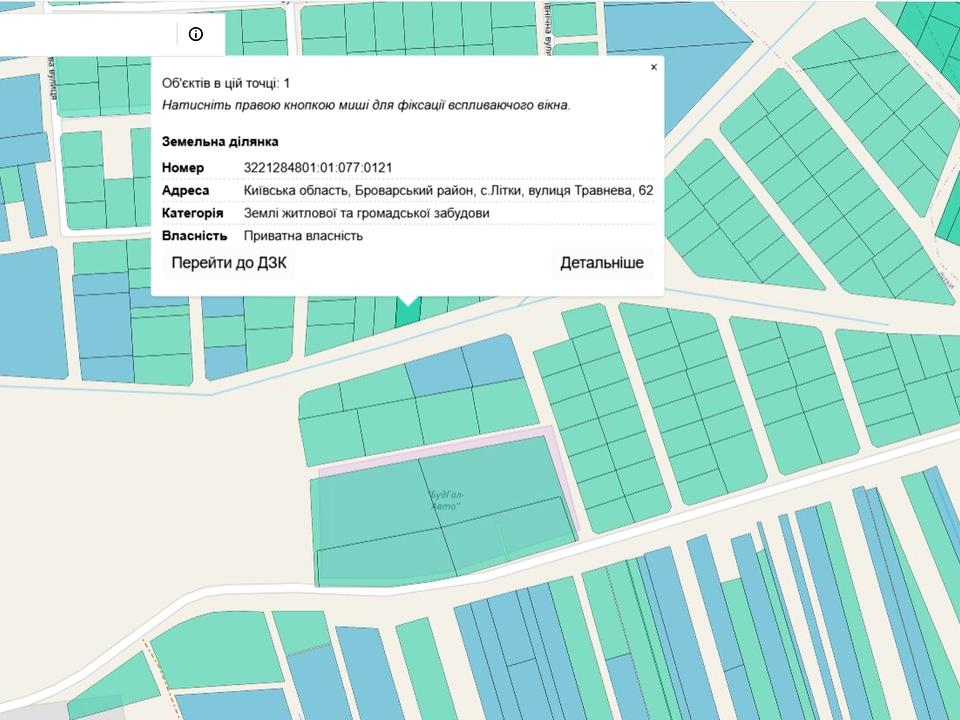960x720 pixels.
Task: Click the 'Об'єктів в цій точці: 1' line
Action: (x=226, y=83)
